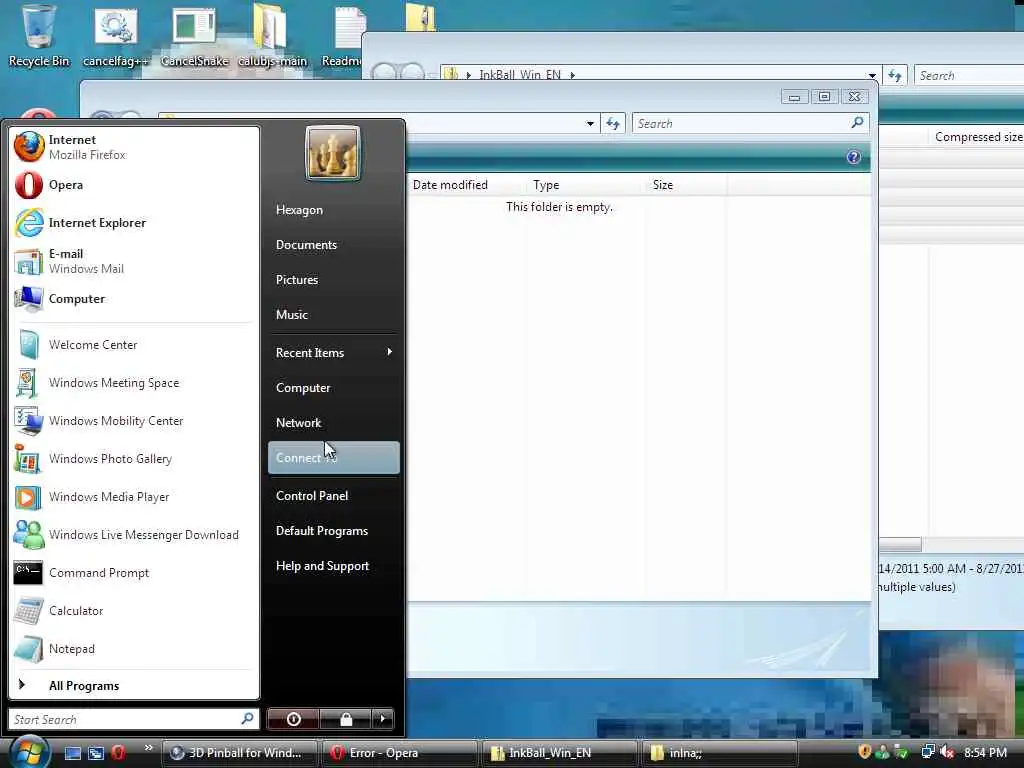This screenshot has height=768, width=1024.
Task: Open Mozilla Firefox from the Start menu
Action: (134, 147)
